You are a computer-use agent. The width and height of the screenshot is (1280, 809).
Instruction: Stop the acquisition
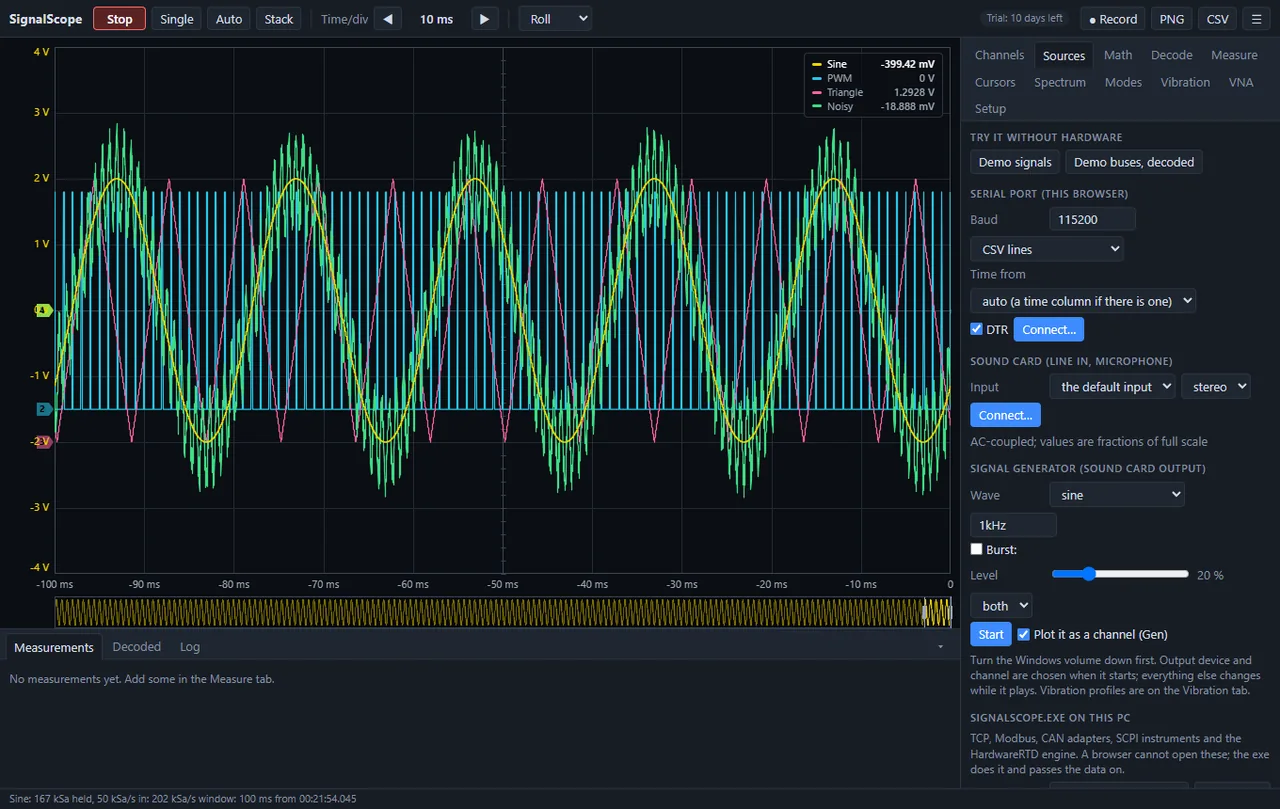click(119, 19)
